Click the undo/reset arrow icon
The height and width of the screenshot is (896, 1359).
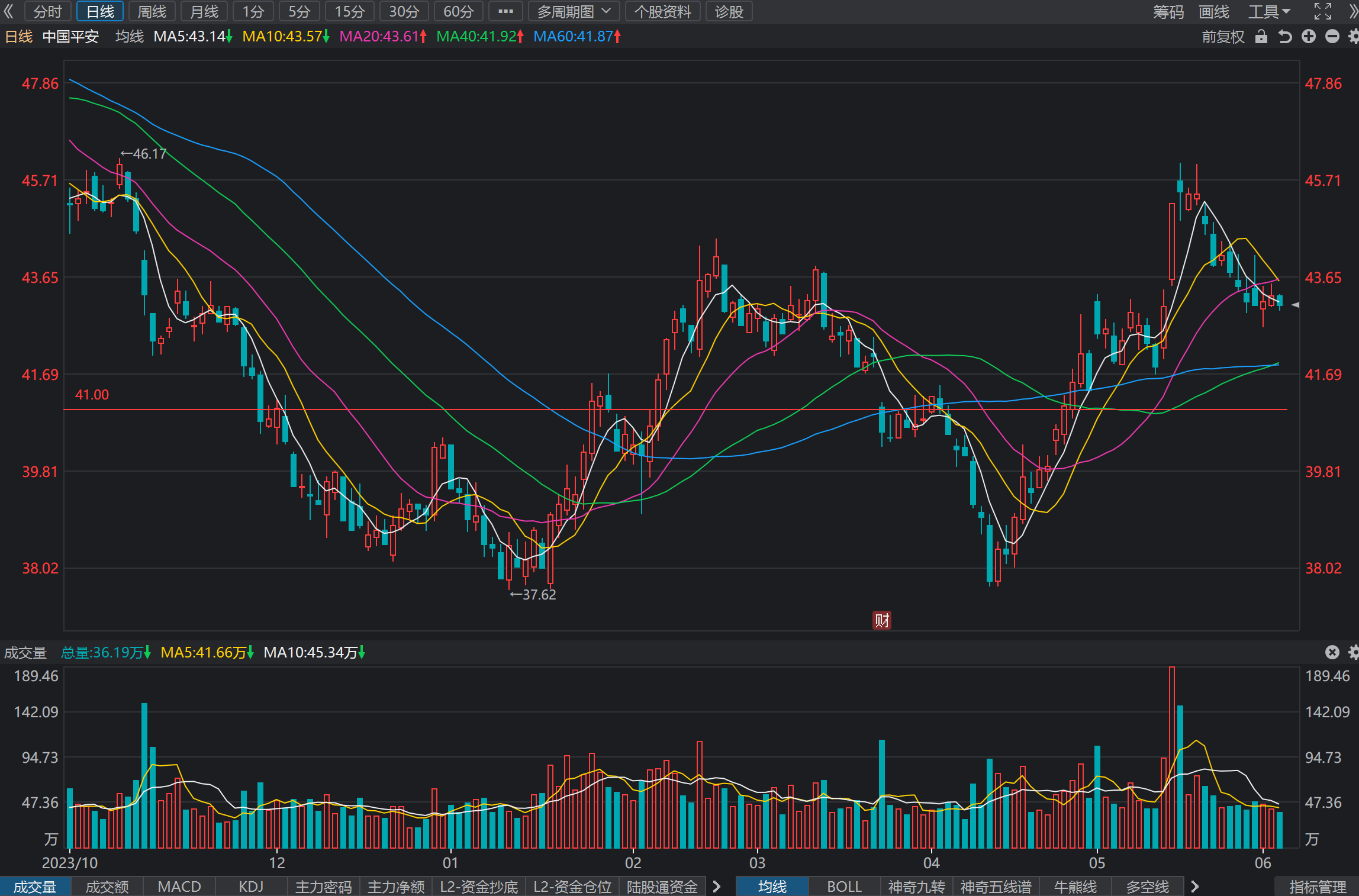pyautogui.click(x=1285, y=37)
